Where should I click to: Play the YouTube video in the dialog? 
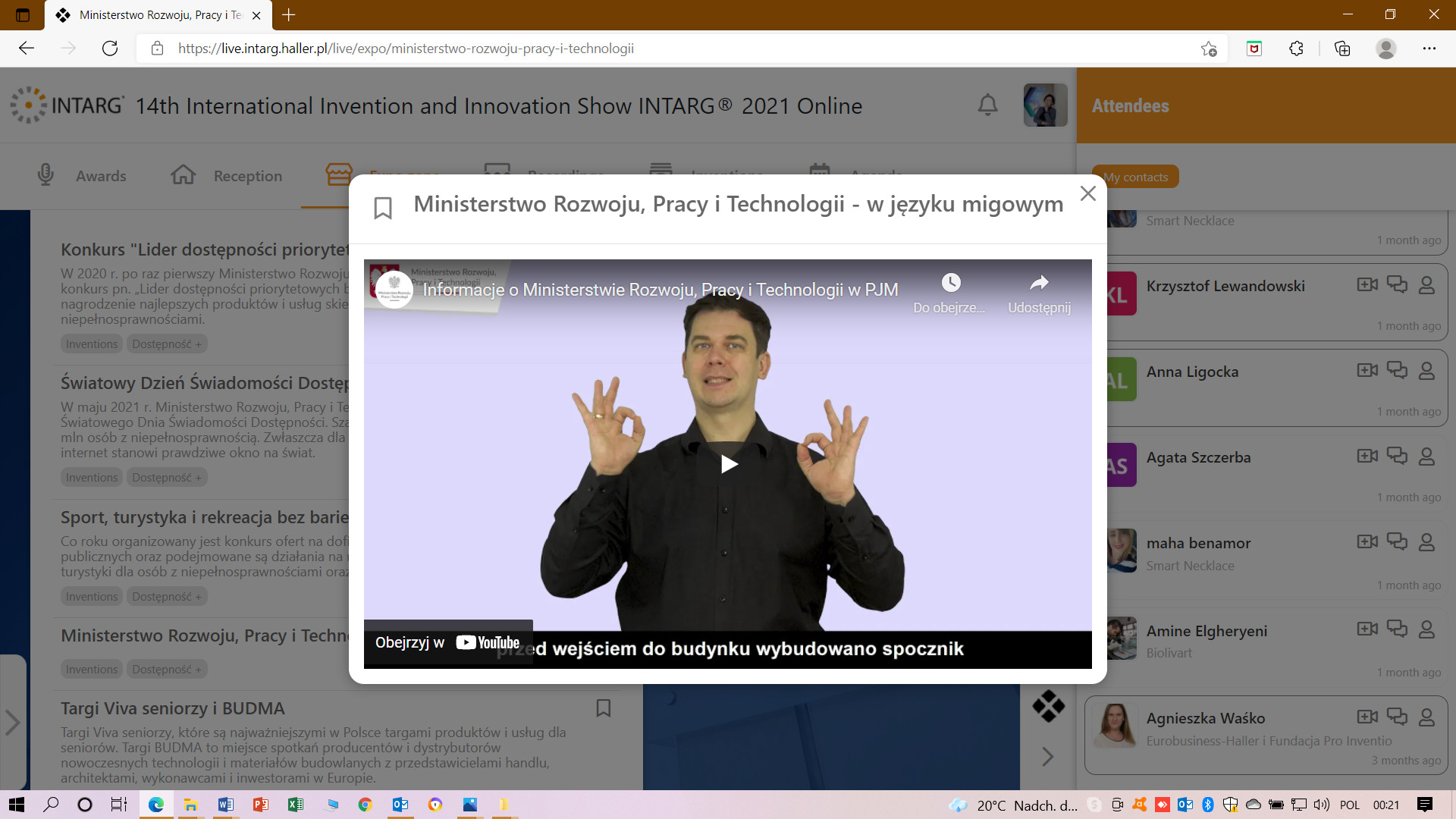pos(729,463)
